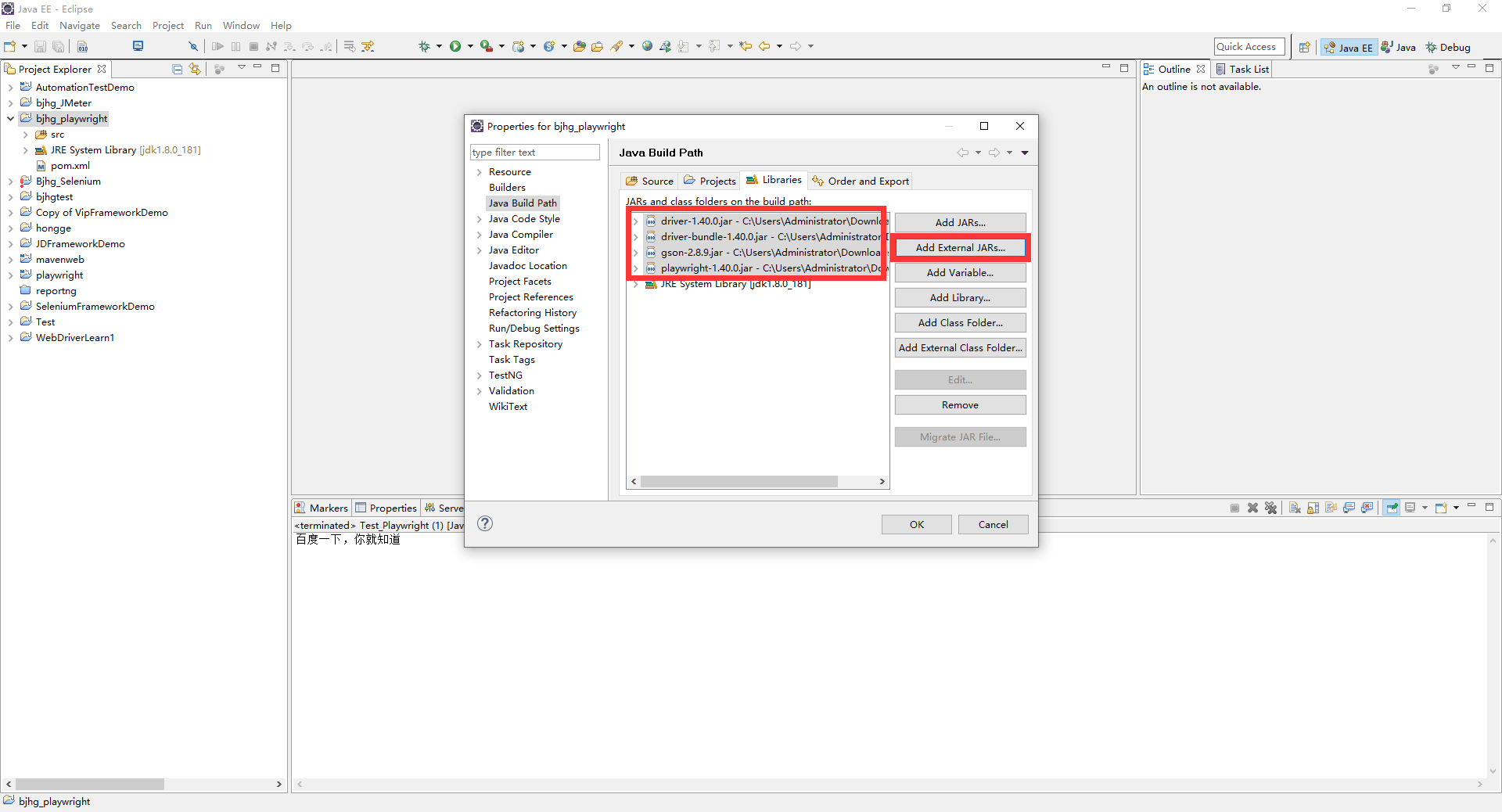Image resolution: width=1502 pixels, height=812 pixels.
Task: Click the libraries list horizontal scrollbar
Action: (x=739, y=482)
